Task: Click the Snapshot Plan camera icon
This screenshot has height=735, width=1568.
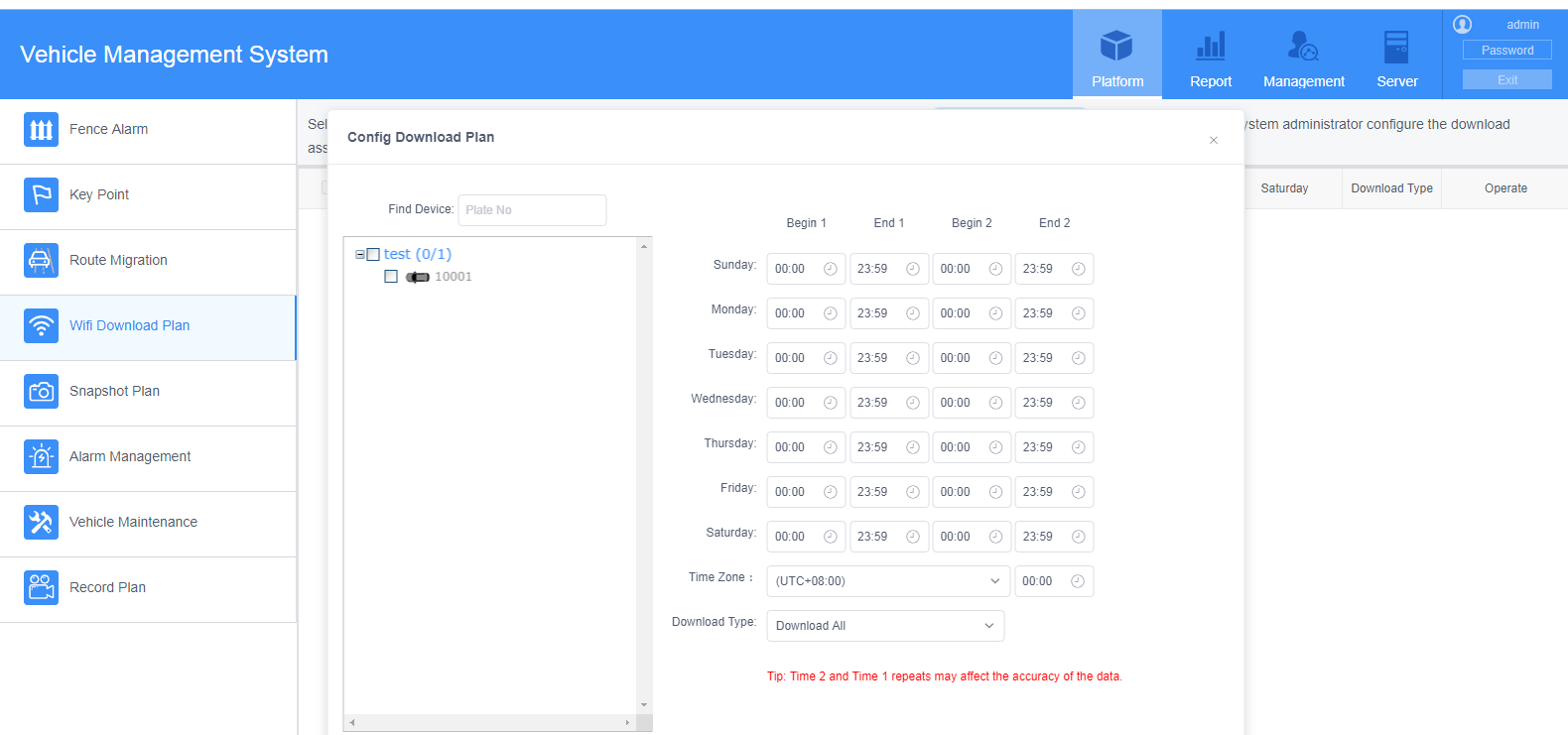Action: pyautogui.click(x=41, y=391)
